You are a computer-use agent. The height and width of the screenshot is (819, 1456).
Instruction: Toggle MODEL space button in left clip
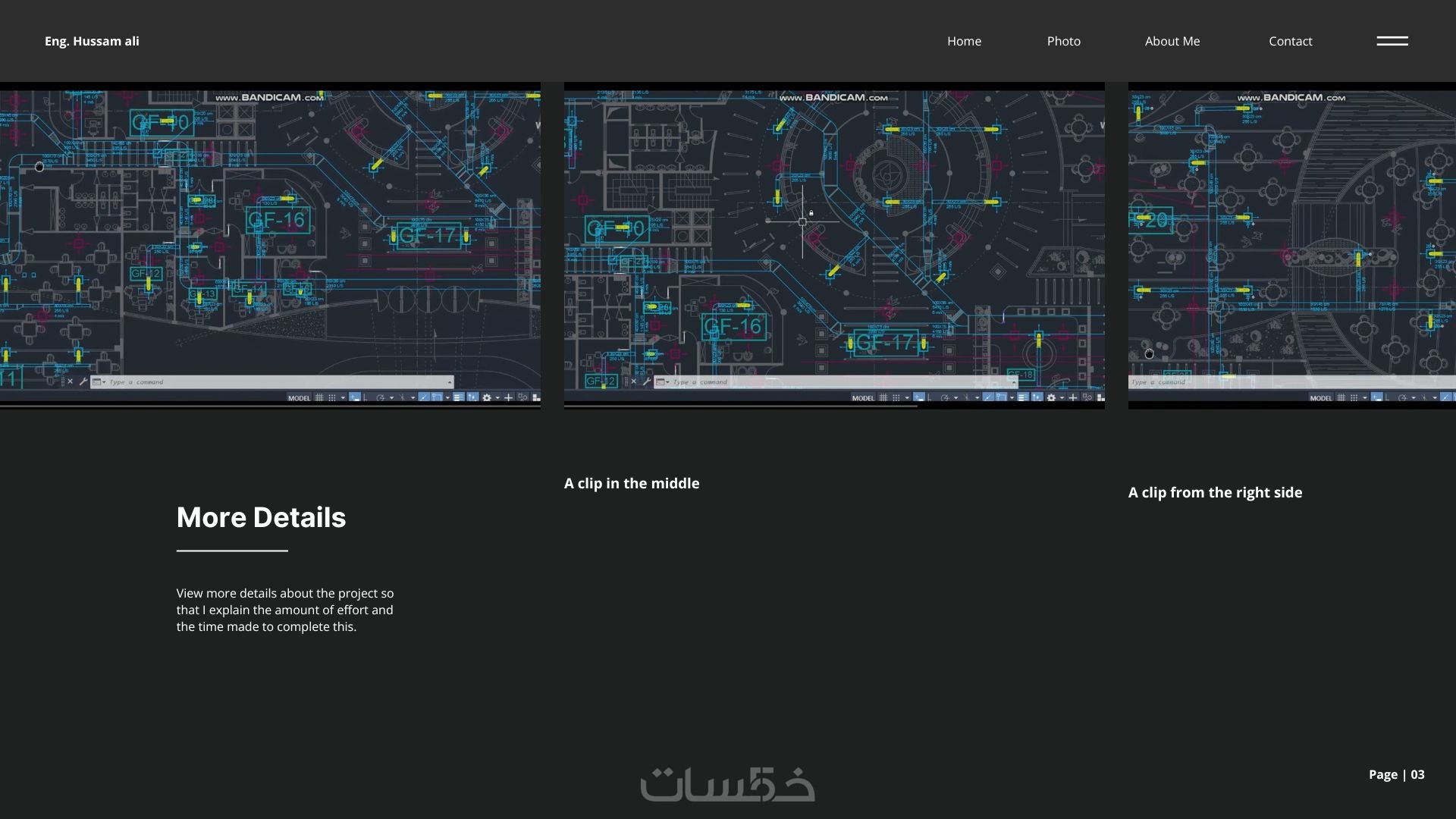click(299, 397)
